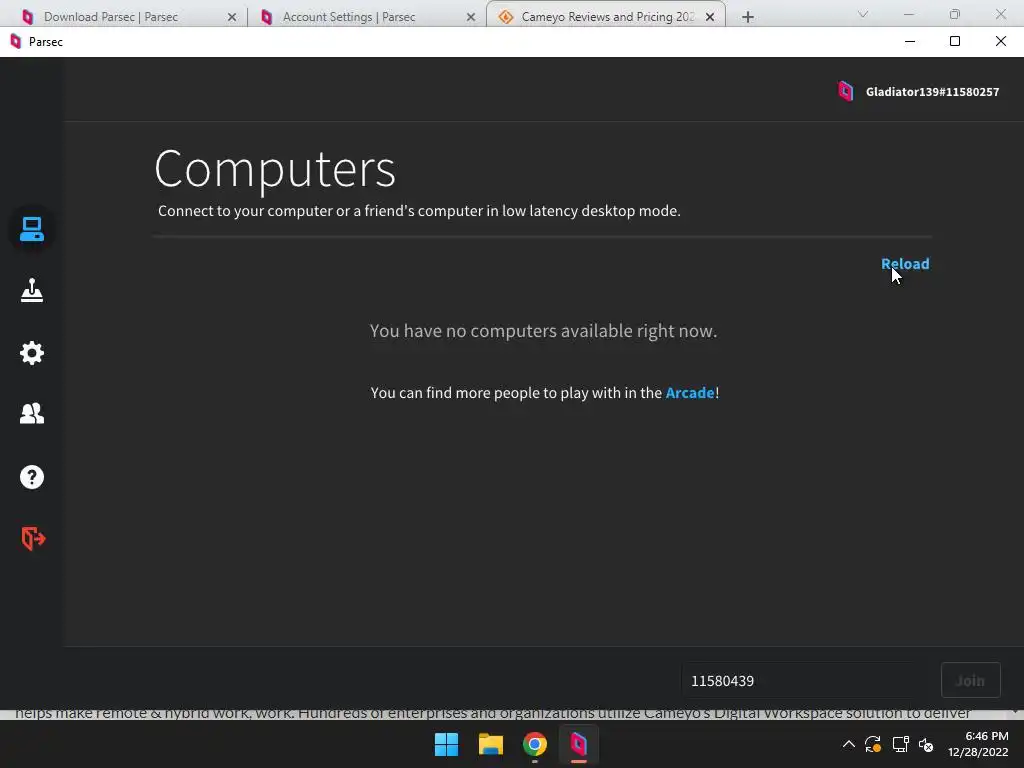This screenshot has width=1024, height=768.
Task: Click the Join button
Action: pos(970,680)
